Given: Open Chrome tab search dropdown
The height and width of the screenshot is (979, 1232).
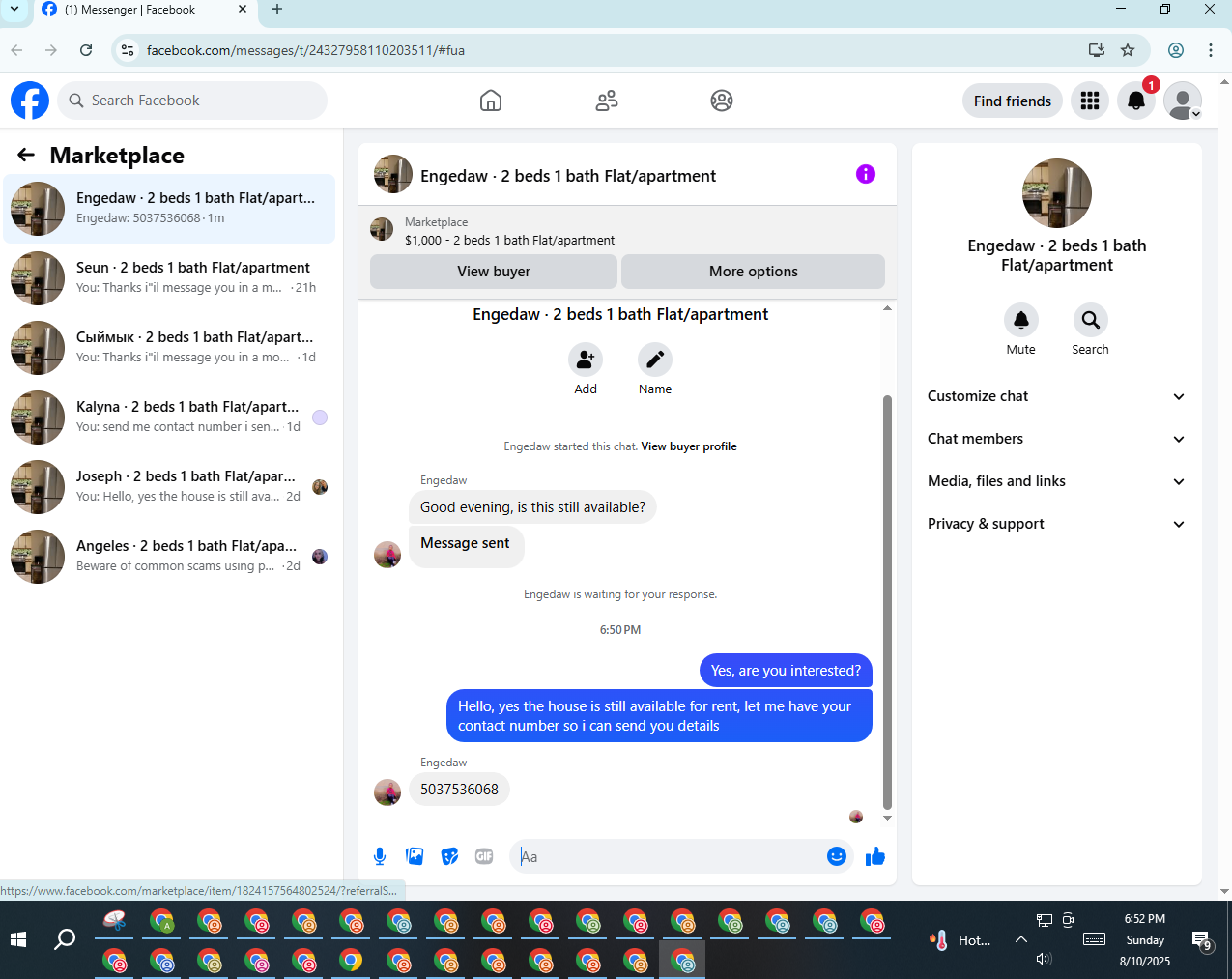Looking at the screenshot, I should click(14, 10).
